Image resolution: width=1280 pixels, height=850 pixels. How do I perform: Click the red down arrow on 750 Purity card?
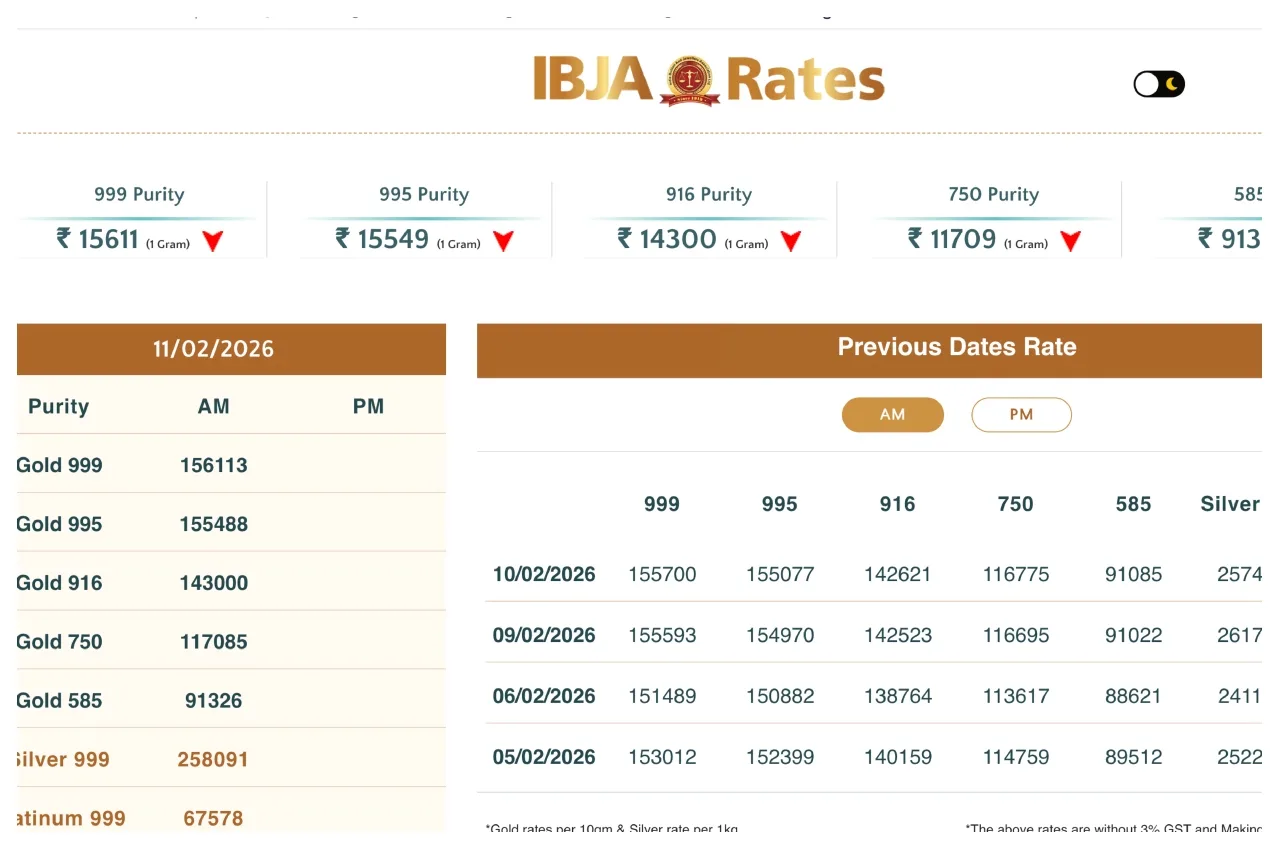pyautogui.click(x=1070, y=240)
